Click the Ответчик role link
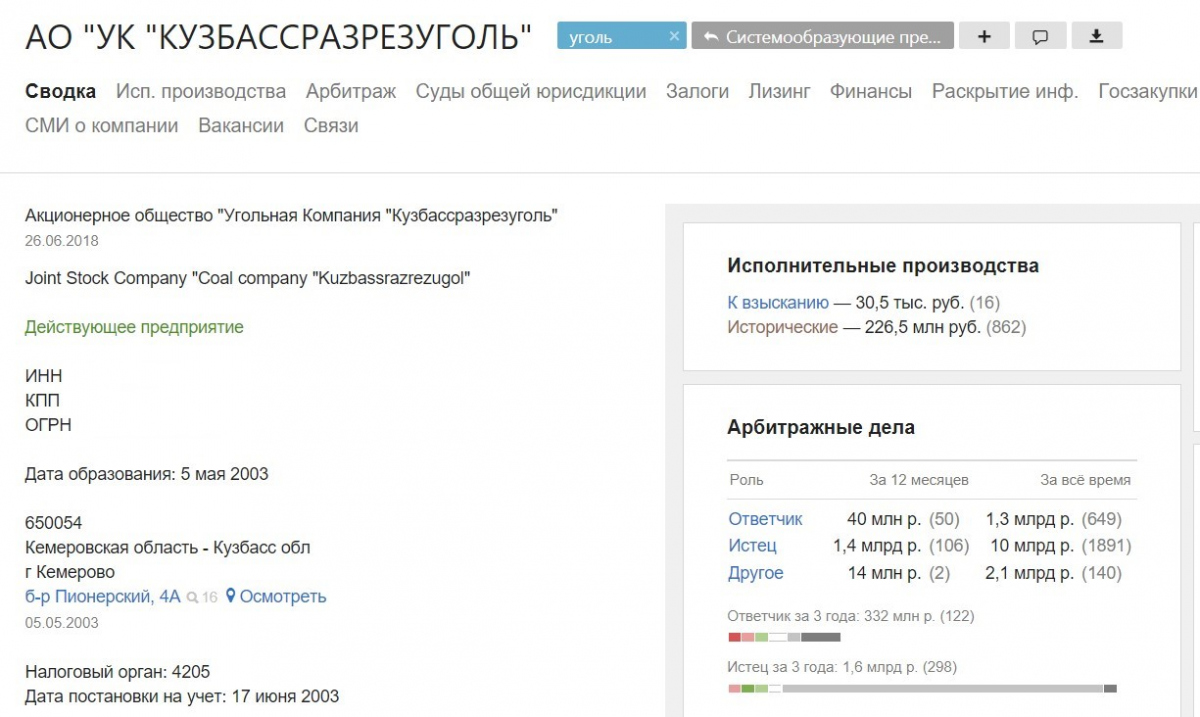1200x717 pixels. (x=766, y=519)
